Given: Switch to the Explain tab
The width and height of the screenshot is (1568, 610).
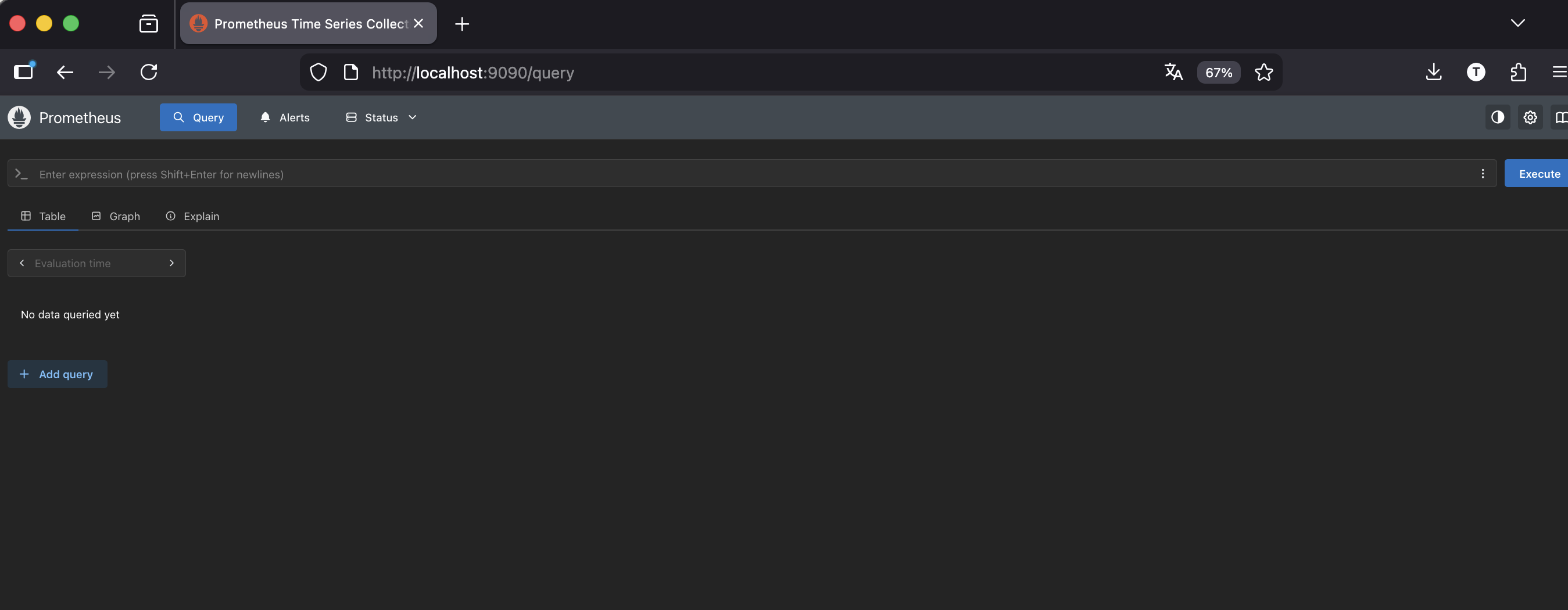Looking at the screenshot, I should click(192, 217).
